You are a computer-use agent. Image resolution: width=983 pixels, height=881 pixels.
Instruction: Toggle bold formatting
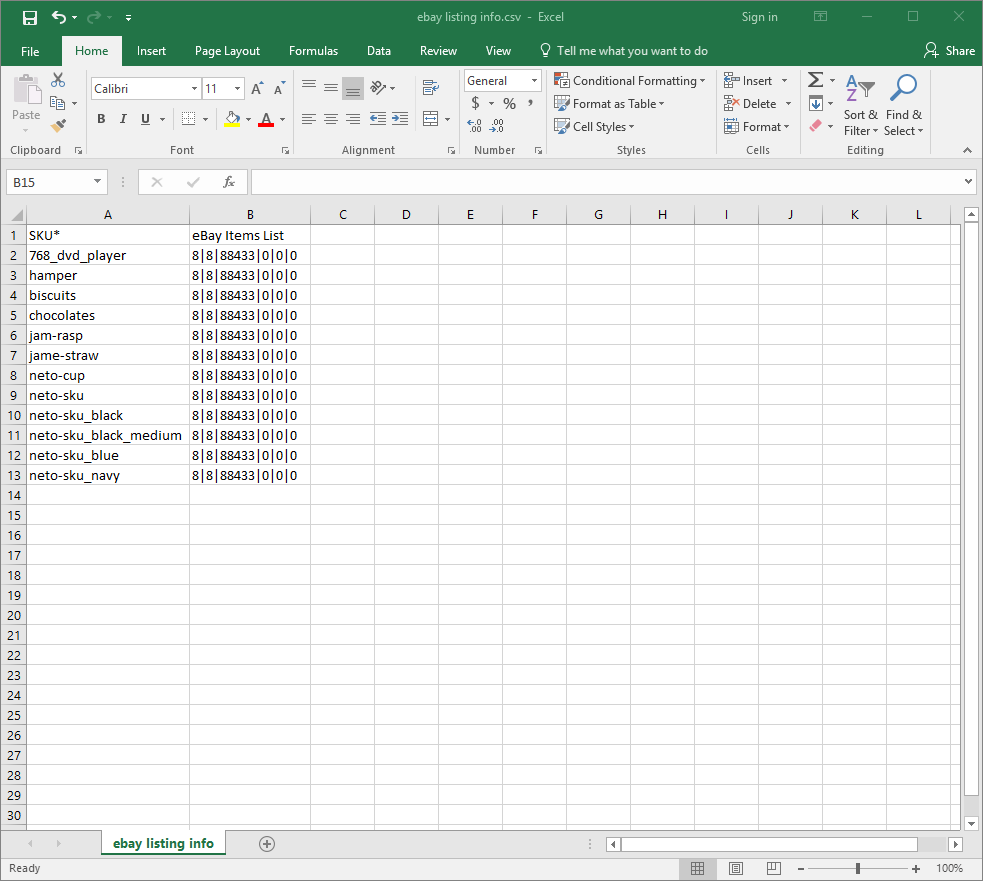tap(101, 119)
